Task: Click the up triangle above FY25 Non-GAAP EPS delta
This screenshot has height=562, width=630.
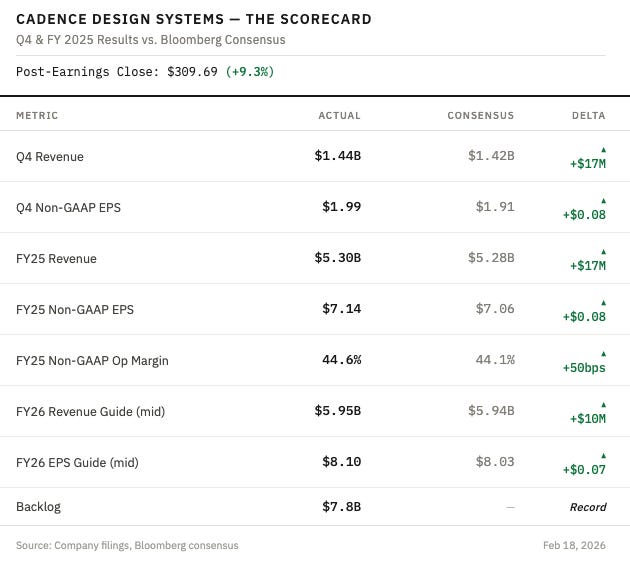Action: (x=603, y=302)
